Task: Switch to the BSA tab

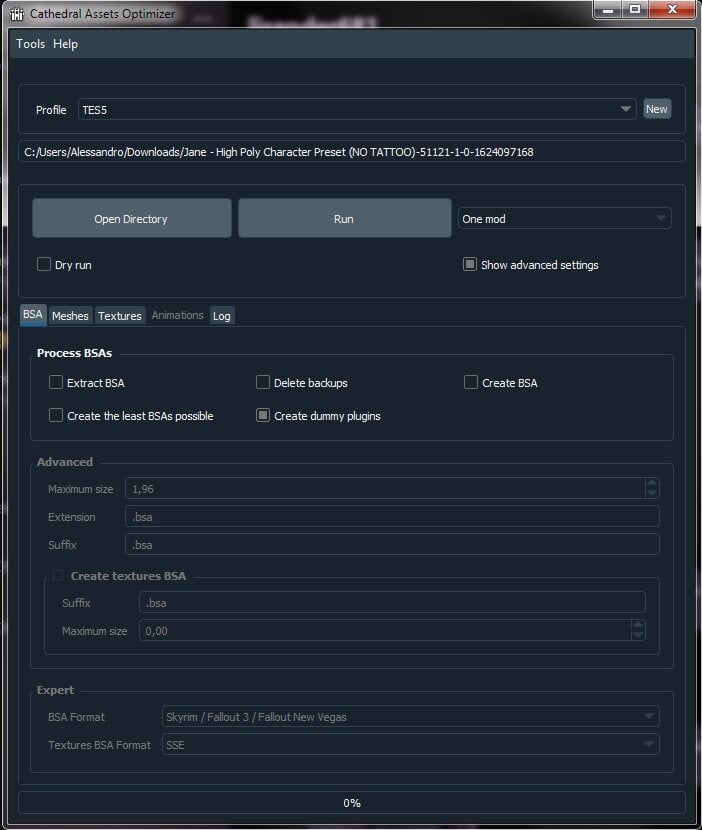Action: (x=33, y=314)
